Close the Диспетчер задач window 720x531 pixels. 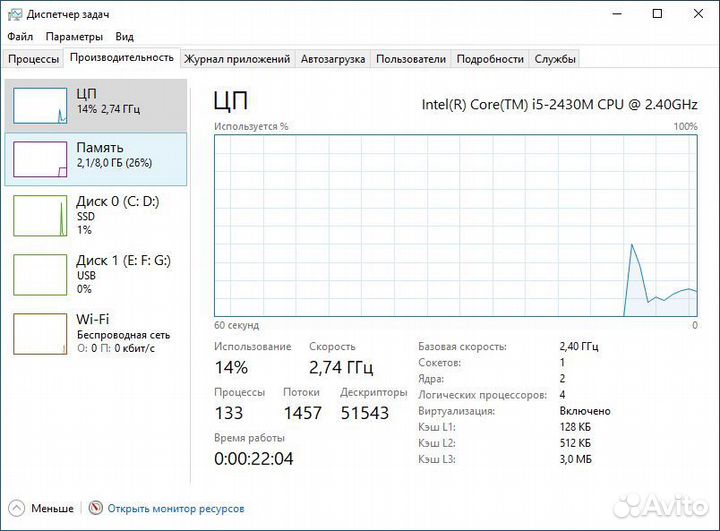point(698,14)
